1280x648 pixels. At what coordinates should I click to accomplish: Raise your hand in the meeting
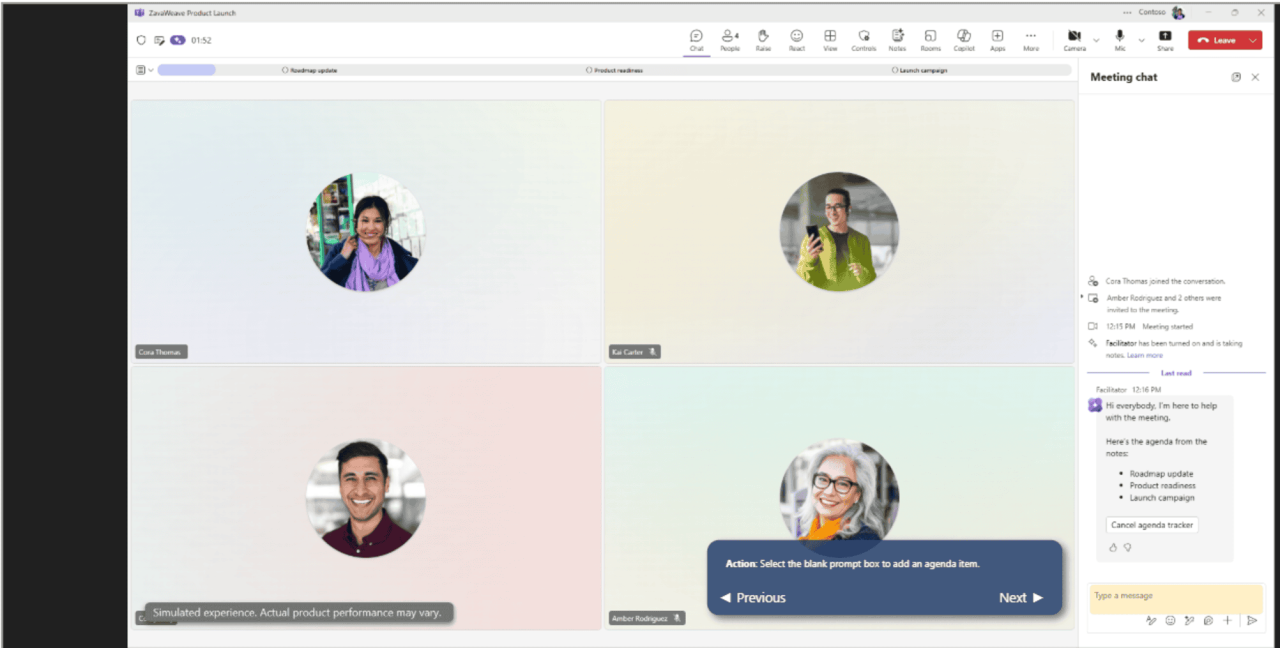point(763,40)
